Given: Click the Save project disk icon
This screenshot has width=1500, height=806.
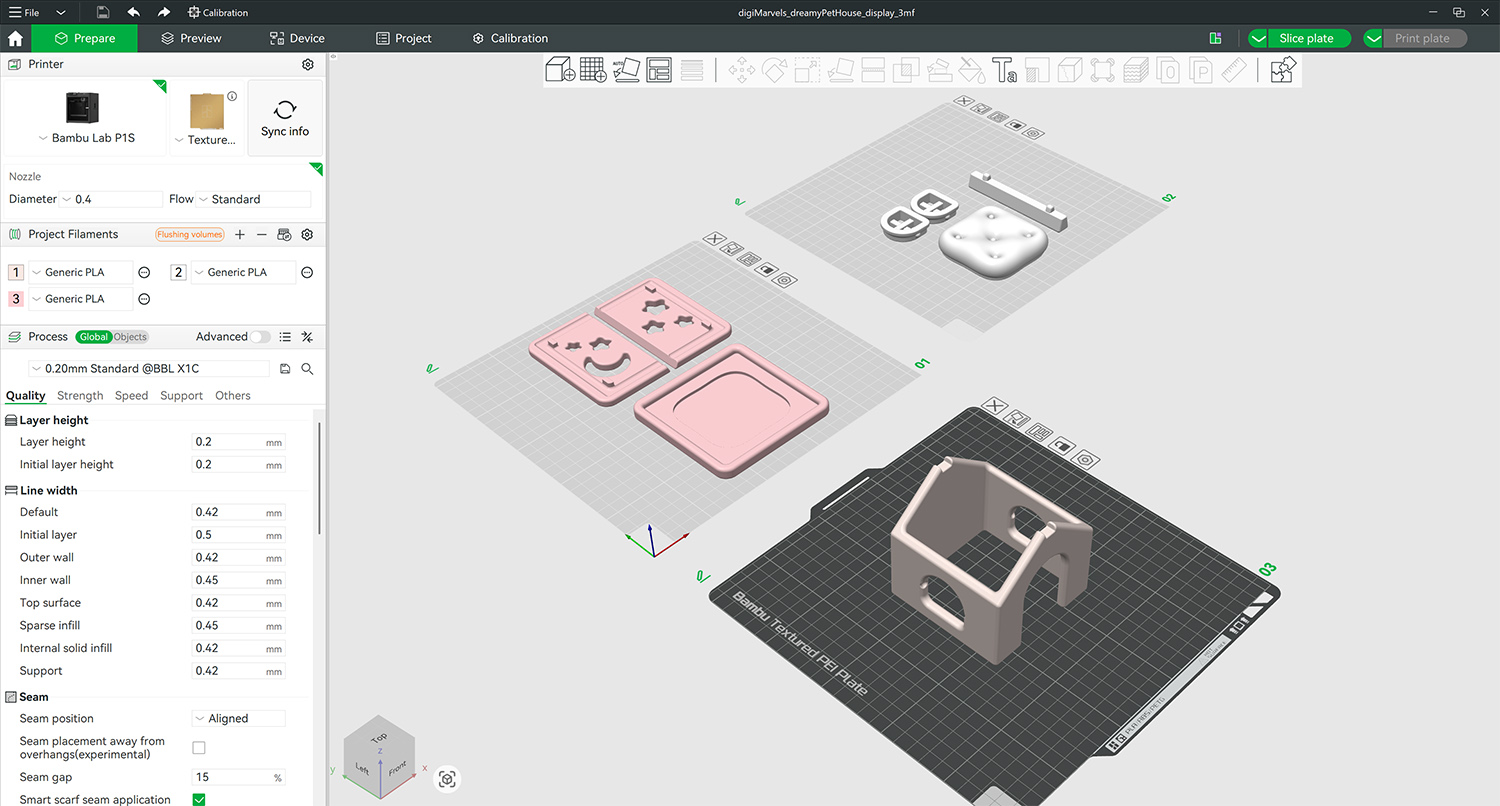Looking at the screenshot, I should pos(103,12).
